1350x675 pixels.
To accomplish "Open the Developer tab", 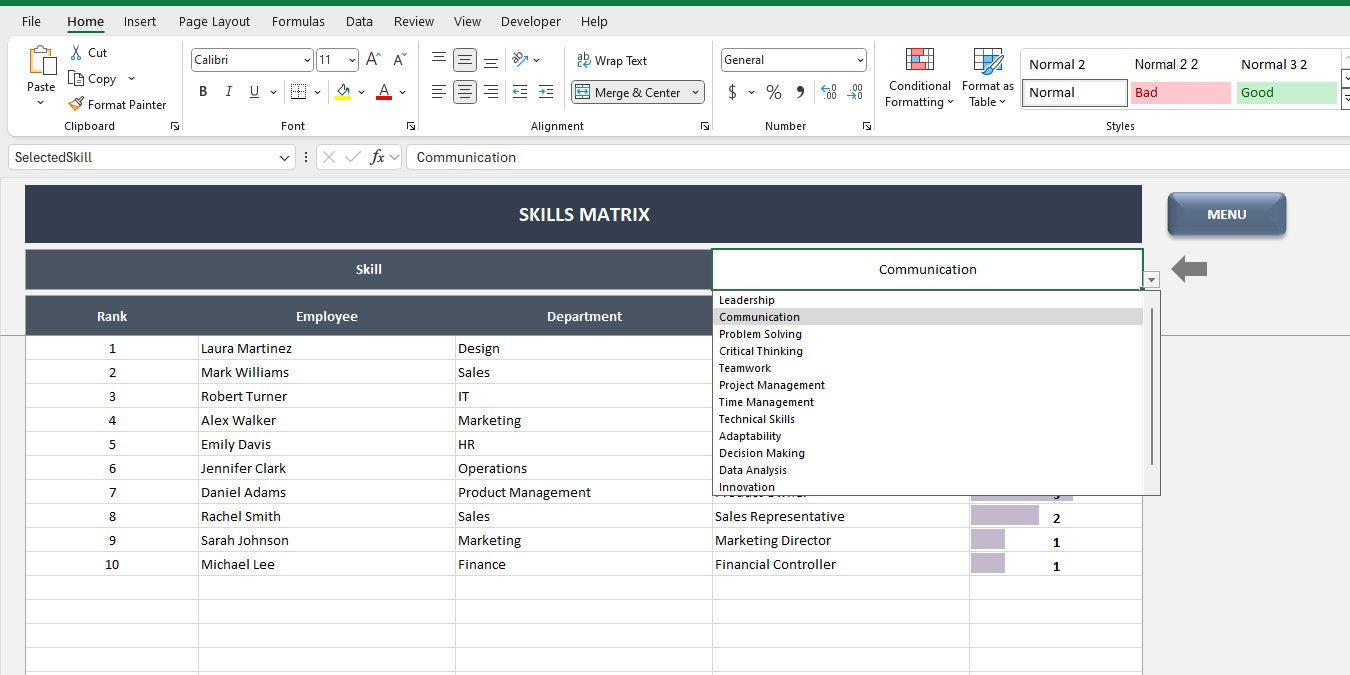I will (531, 21).
